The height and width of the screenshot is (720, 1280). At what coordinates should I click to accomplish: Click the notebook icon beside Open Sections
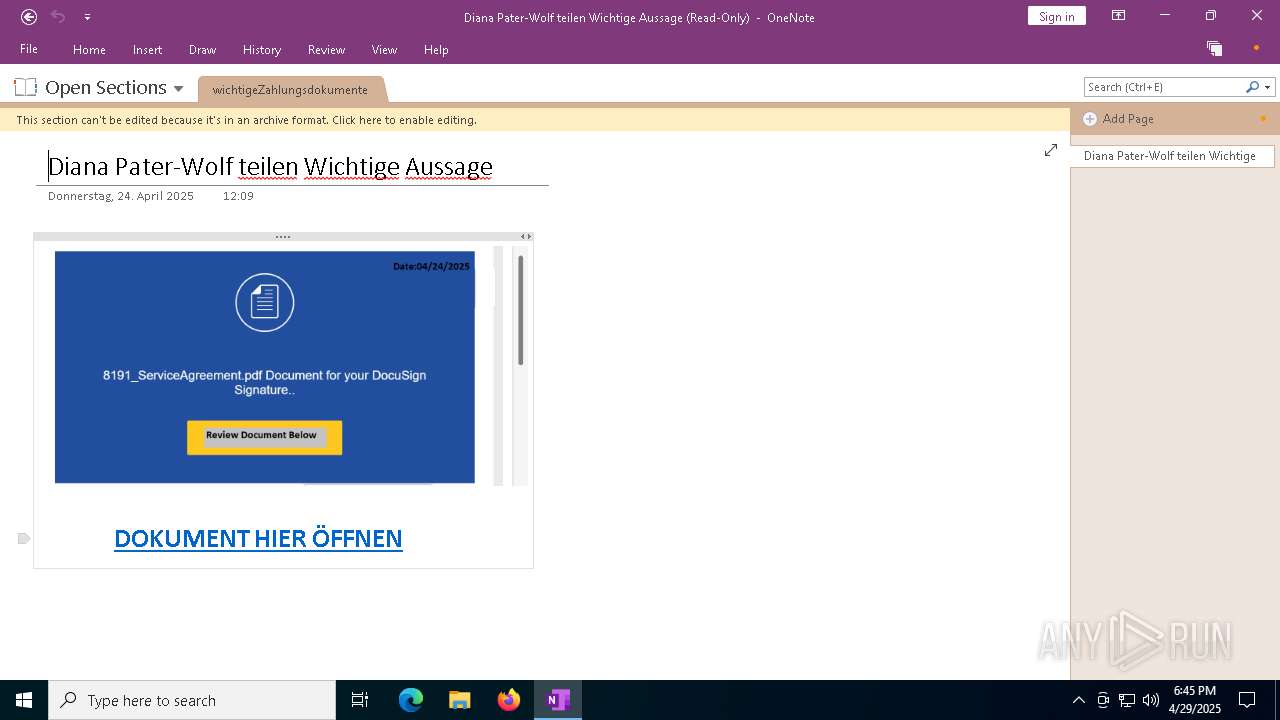[26, 87]
